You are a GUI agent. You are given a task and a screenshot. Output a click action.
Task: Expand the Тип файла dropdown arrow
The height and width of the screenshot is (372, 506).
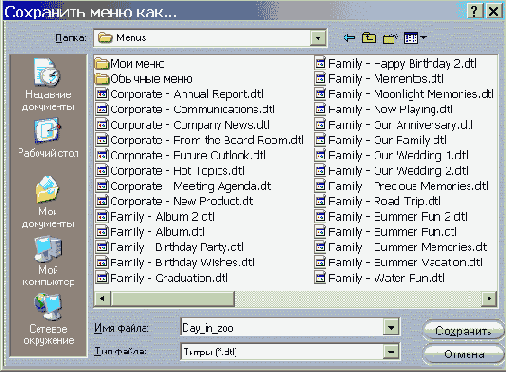point(391,352)
